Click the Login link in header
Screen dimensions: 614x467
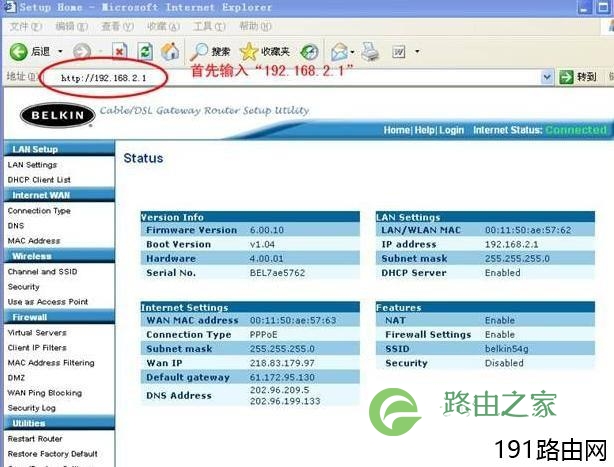click(451, 130)
